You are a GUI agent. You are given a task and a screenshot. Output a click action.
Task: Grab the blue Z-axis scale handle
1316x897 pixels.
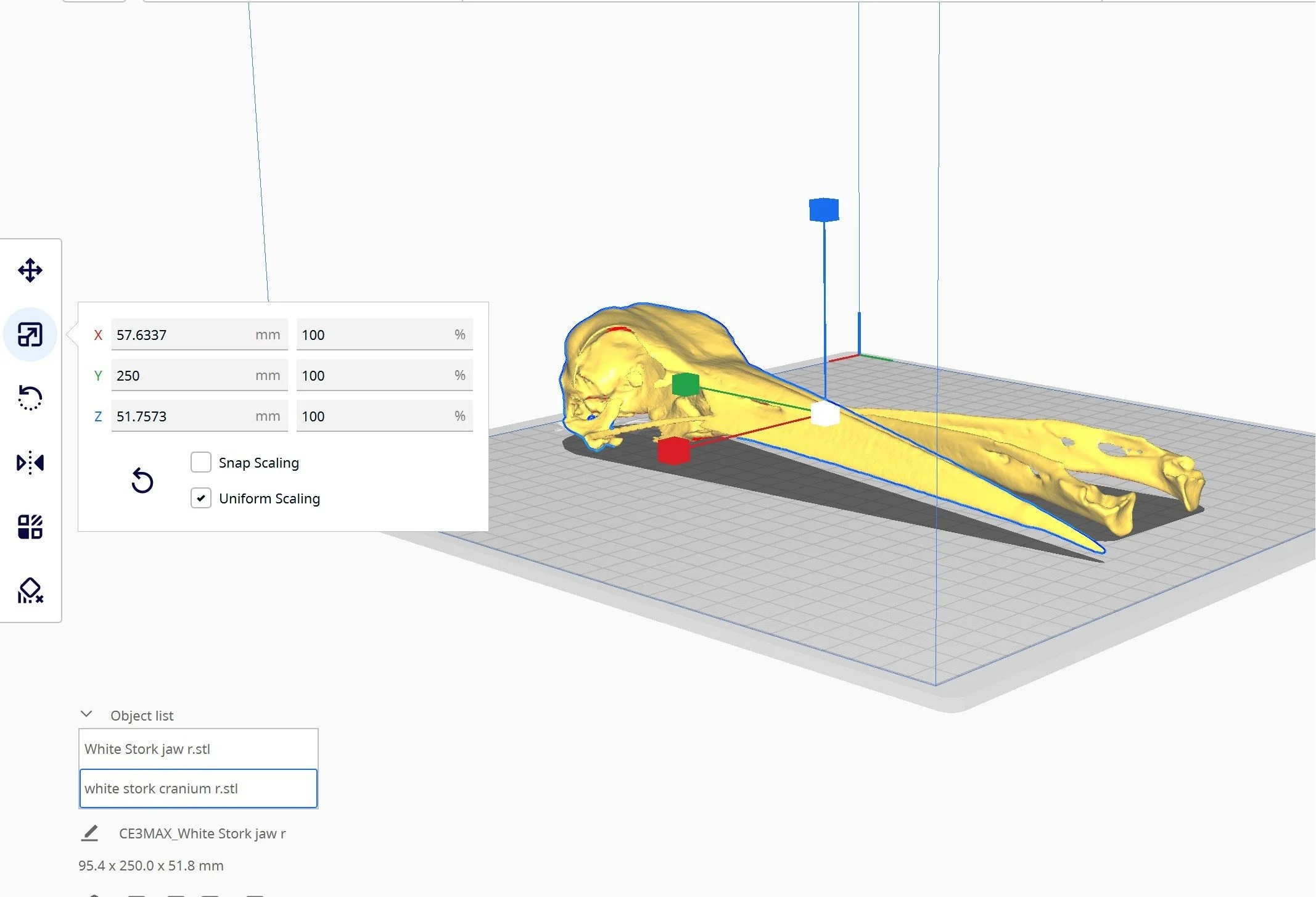click(x=824, y=210)
